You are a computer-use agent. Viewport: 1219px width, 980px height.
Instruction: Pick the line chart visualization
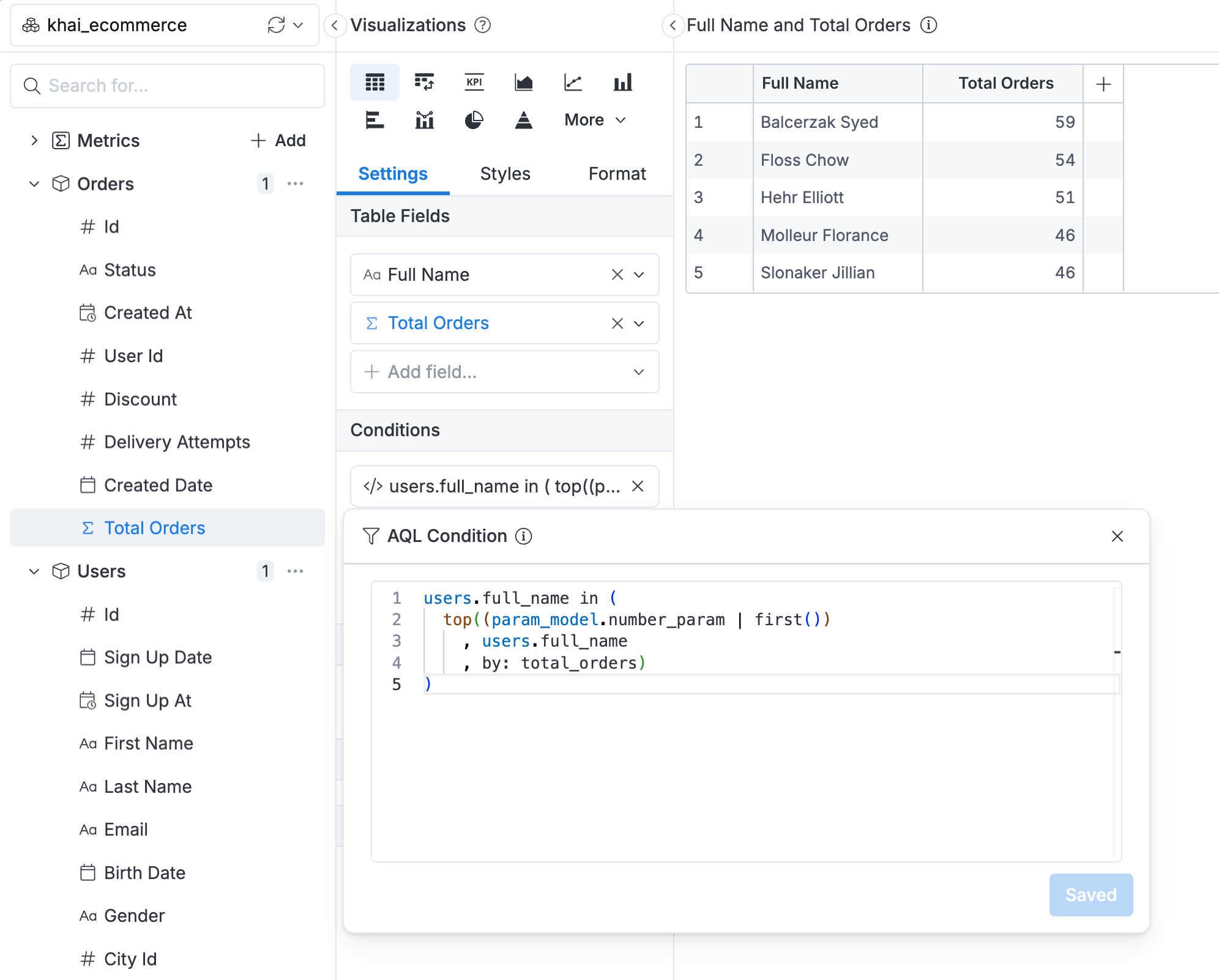pyautogui.click(x=573, y=83)
